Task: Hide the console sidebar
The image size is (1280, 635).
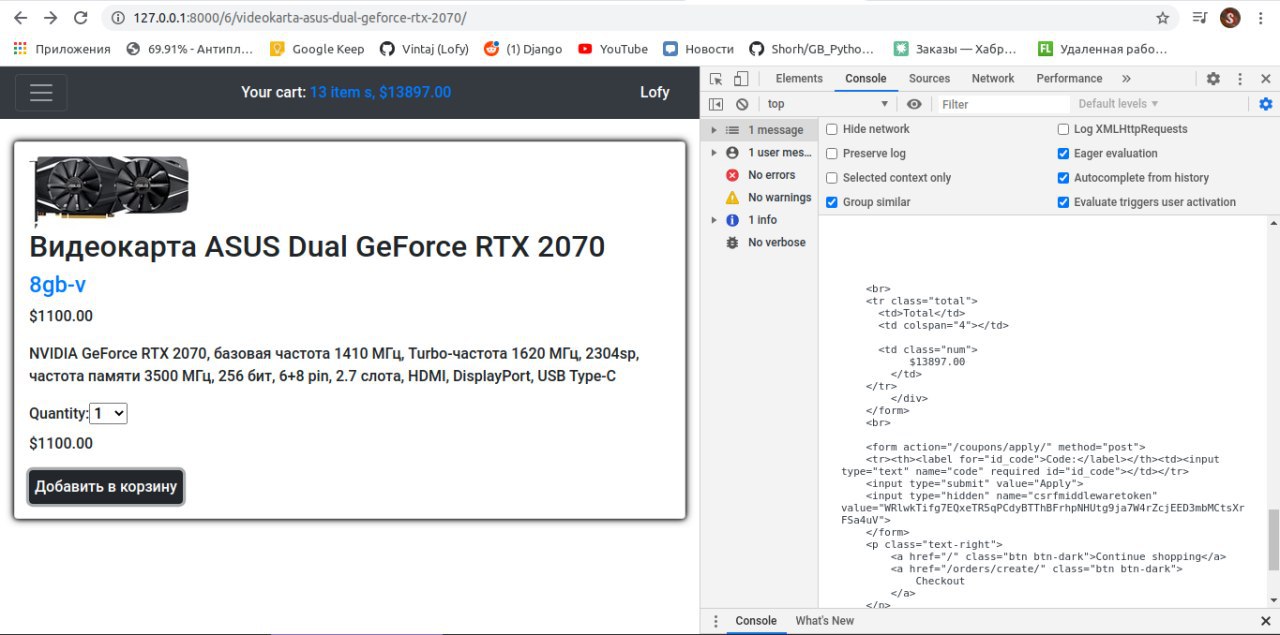Action: pyautogui.click(x=716, y=104)
